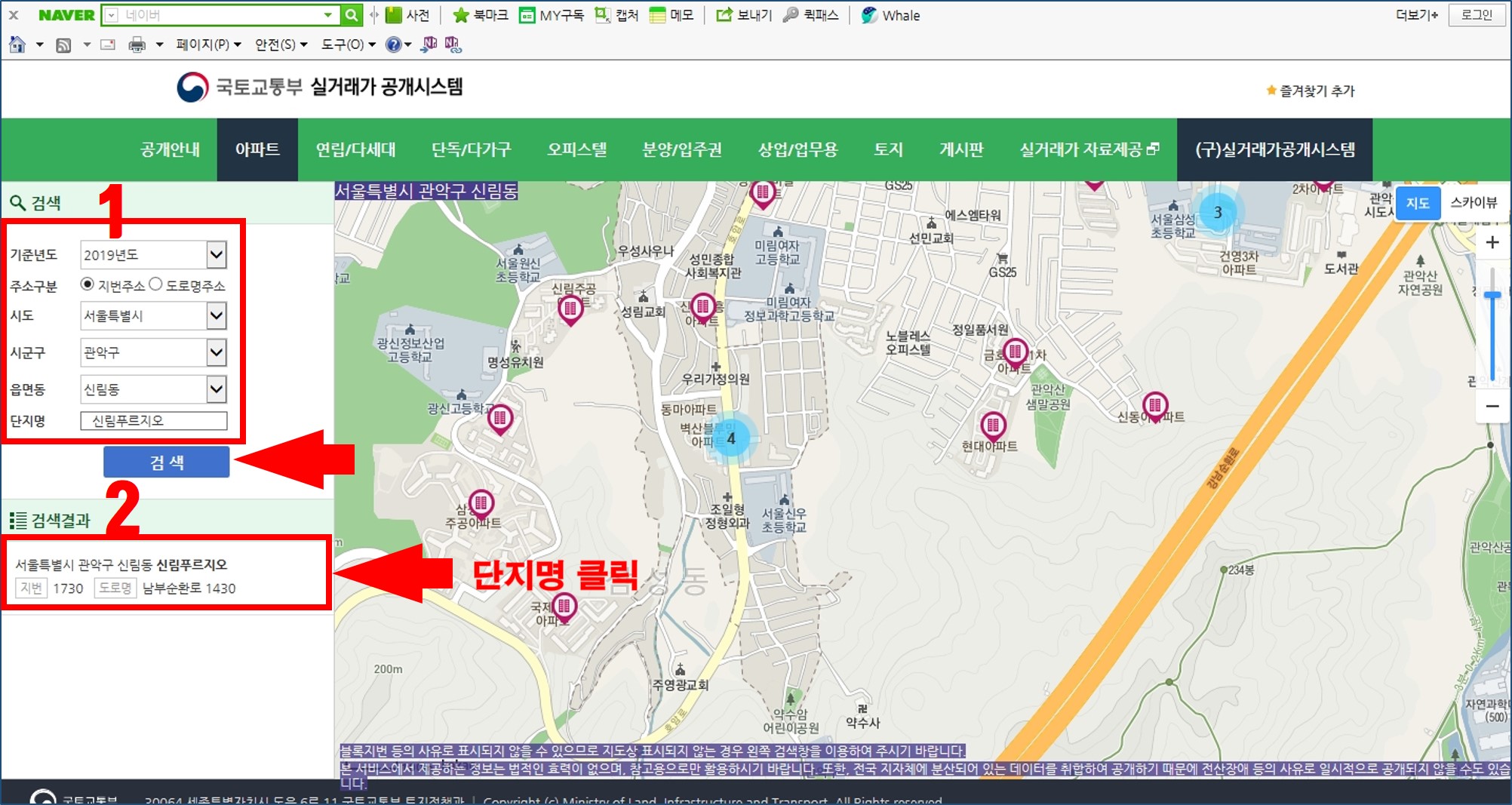
Task: Open MY구독 subscriptions in the toolbar
Action: (552, 15)
